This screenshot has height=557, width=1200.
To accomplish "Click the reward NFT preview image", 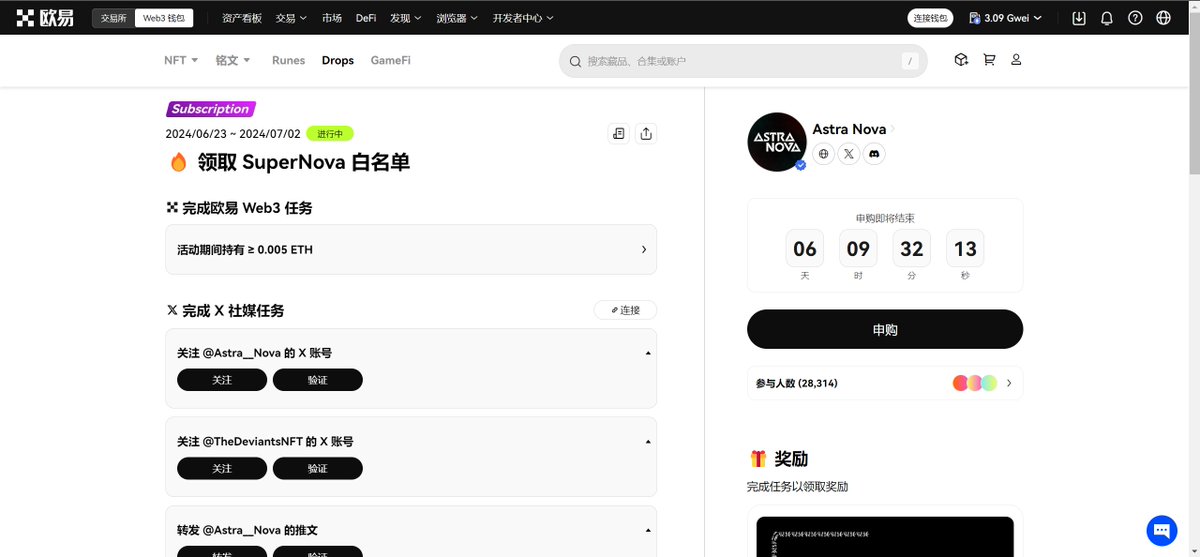I will point(885,536).
